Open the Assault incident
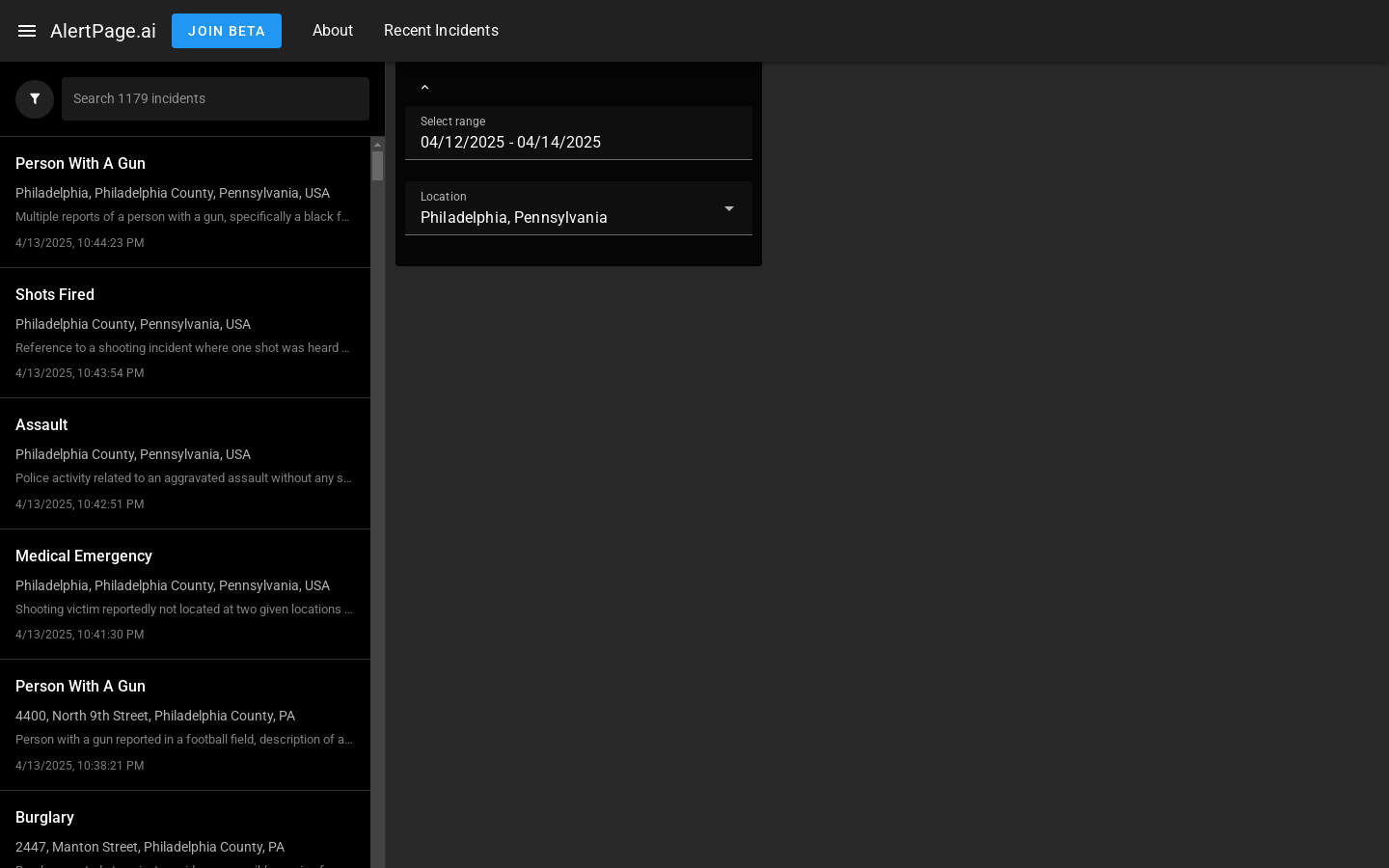The image size is (1389, 868). click(x=185, y=464)
